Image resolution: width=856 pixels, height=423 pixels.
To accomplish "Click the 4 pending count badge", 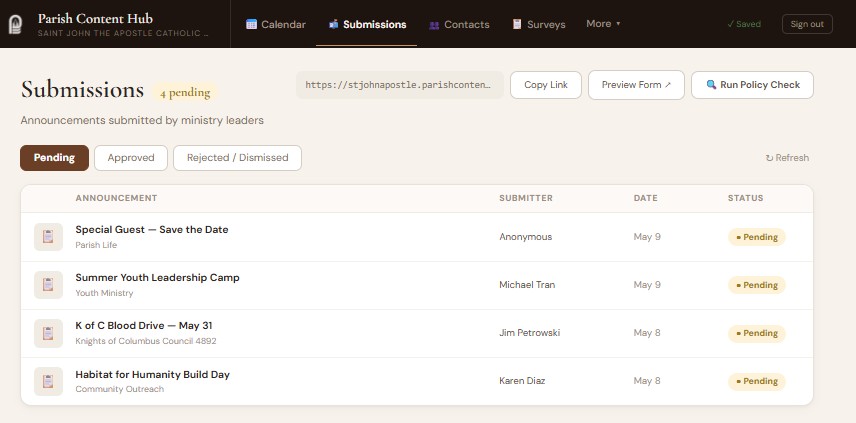I will tap(185, 93).
